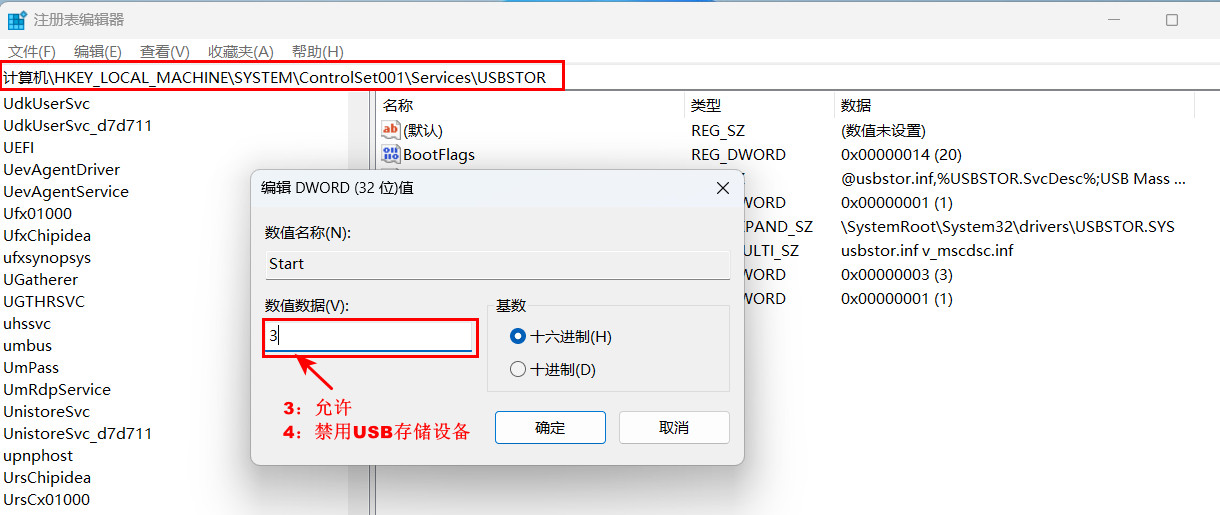Select 十进制(D) radio button

[518, 369]
